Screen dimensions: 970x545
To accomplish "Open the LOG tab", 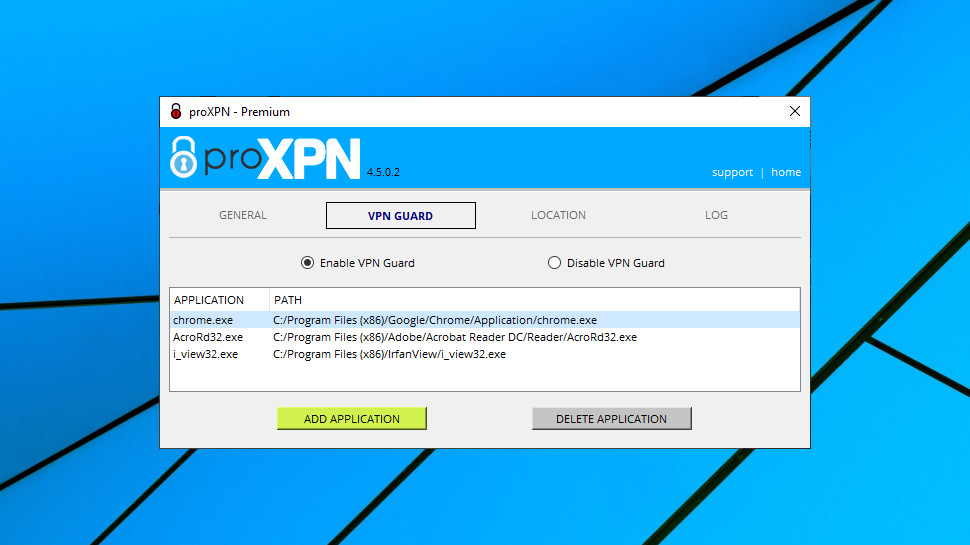I will pyautogui.click(x=716, y=215).
